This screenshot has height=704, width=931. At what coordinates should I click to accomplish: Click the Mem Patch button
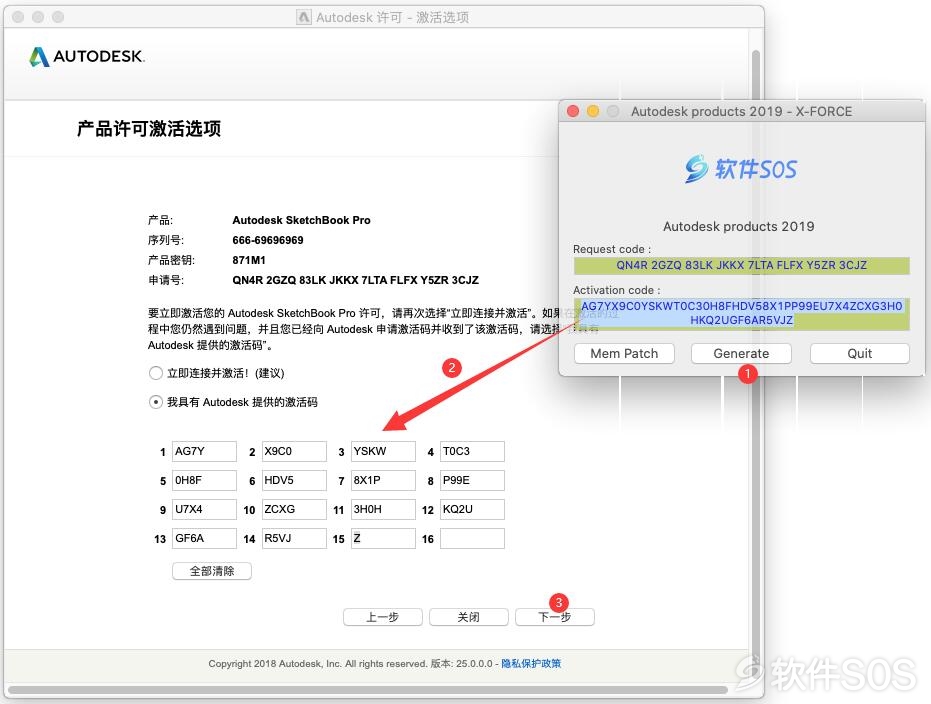pyautogui.click(x=624, y=354)
